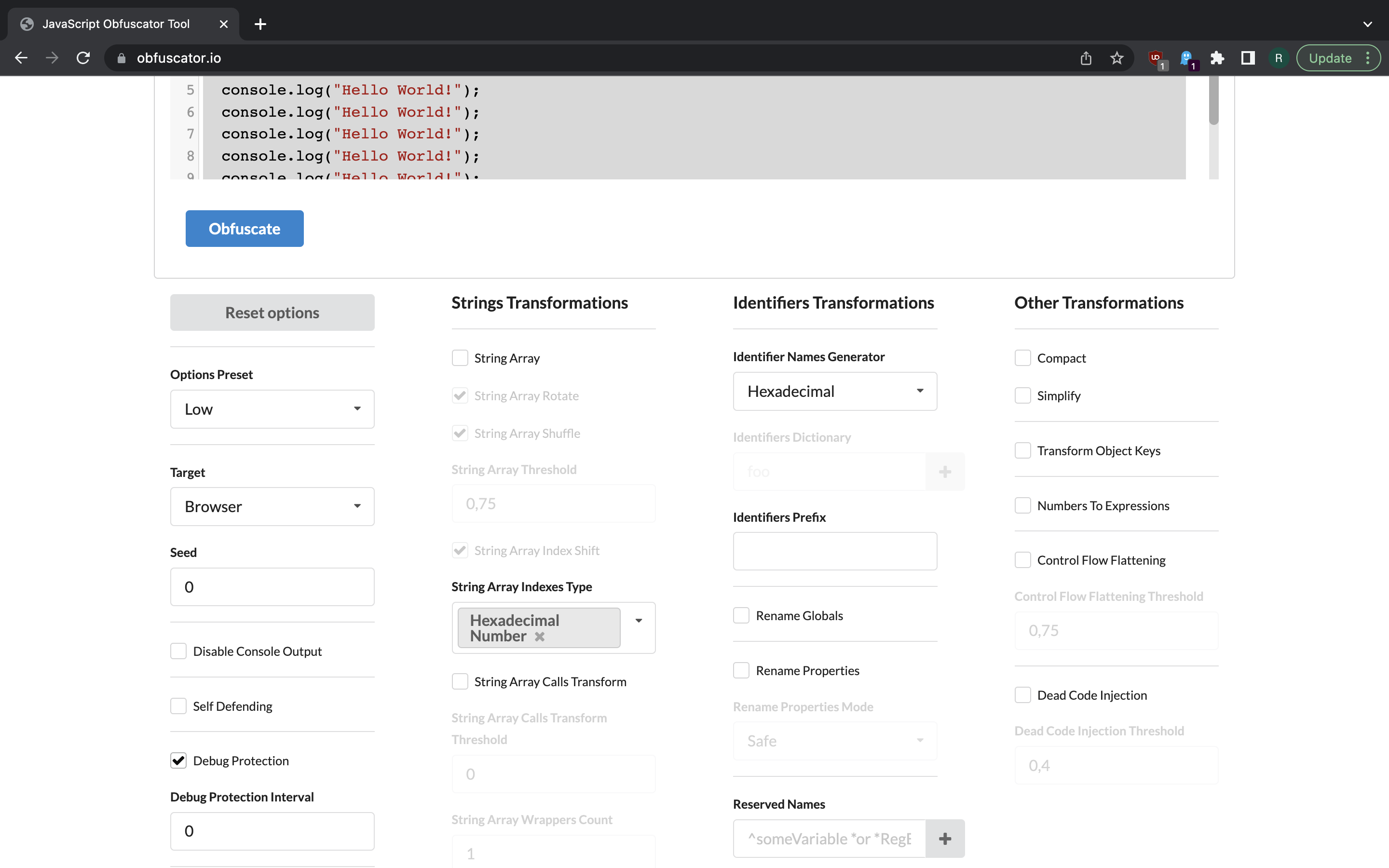
Task: Click the Strings Transformations heading
Action: coord(540,302)
